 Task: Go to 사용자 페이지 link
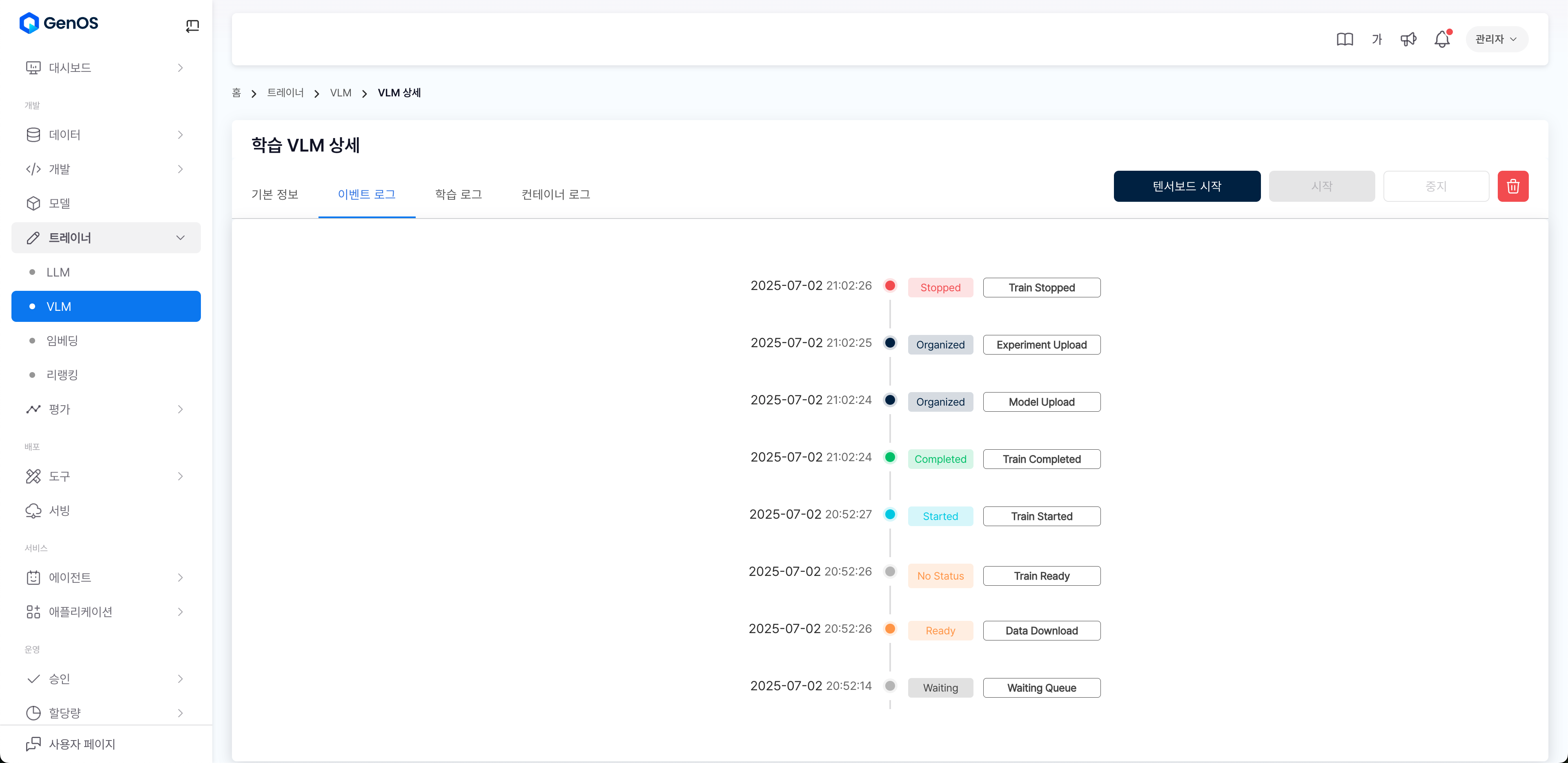(x=82, y=743)
